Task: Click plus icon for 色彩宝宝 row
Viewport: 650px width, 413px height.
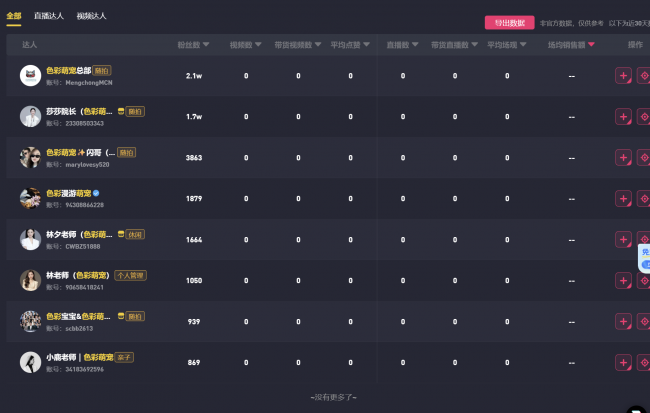Action: point(623,321)
